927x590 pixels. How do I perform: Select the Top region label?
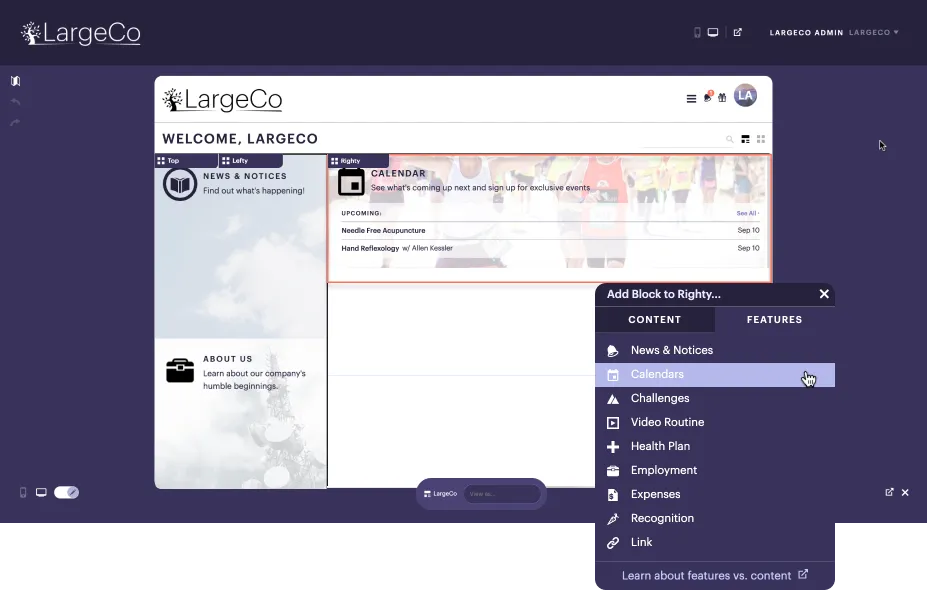(x=186, y=161)
